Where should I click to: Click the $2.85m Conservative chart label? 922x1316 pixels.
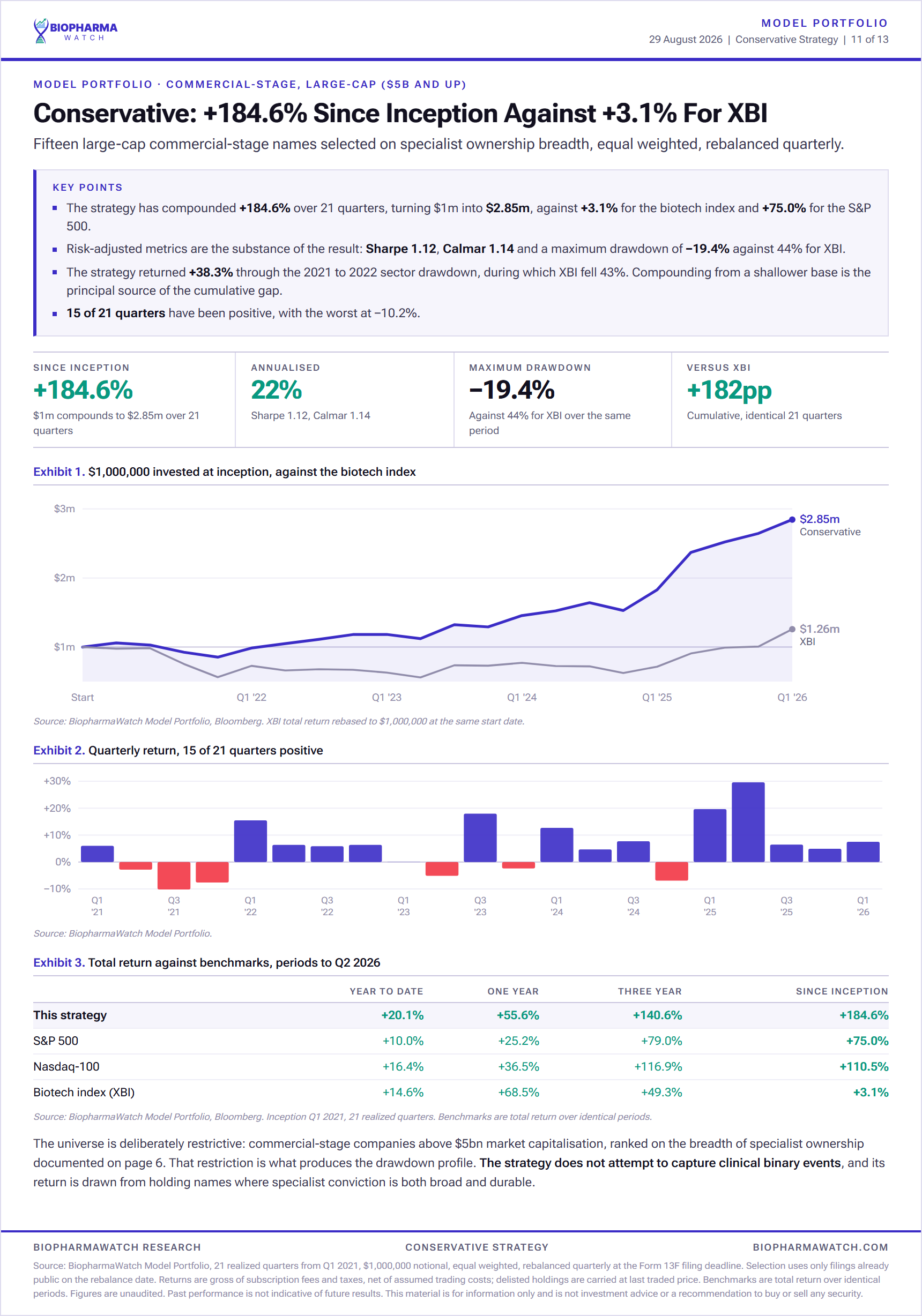click(x=820, y=519)
